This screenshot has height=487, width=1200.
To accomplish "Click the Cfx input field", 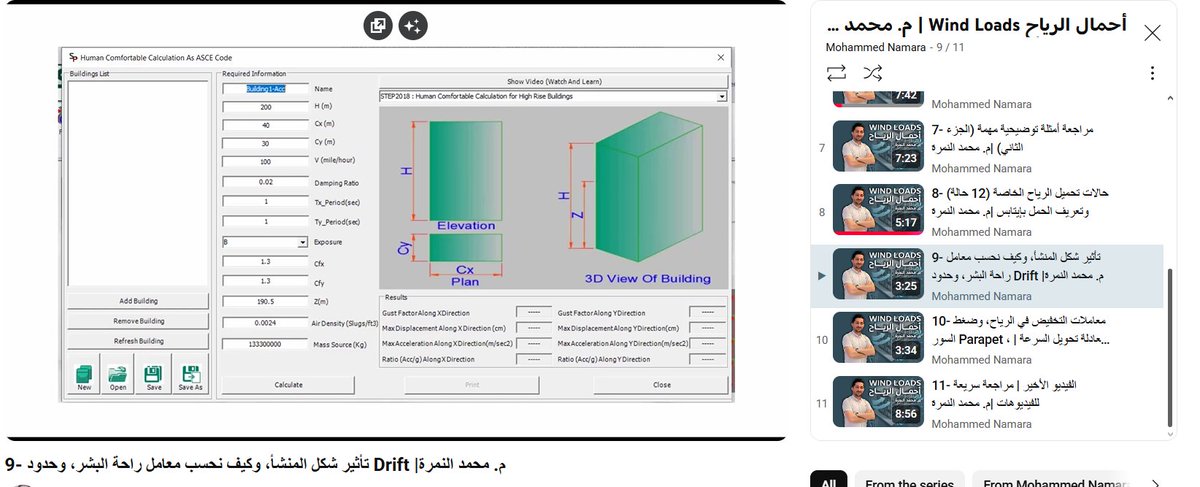I will [265, 263].
